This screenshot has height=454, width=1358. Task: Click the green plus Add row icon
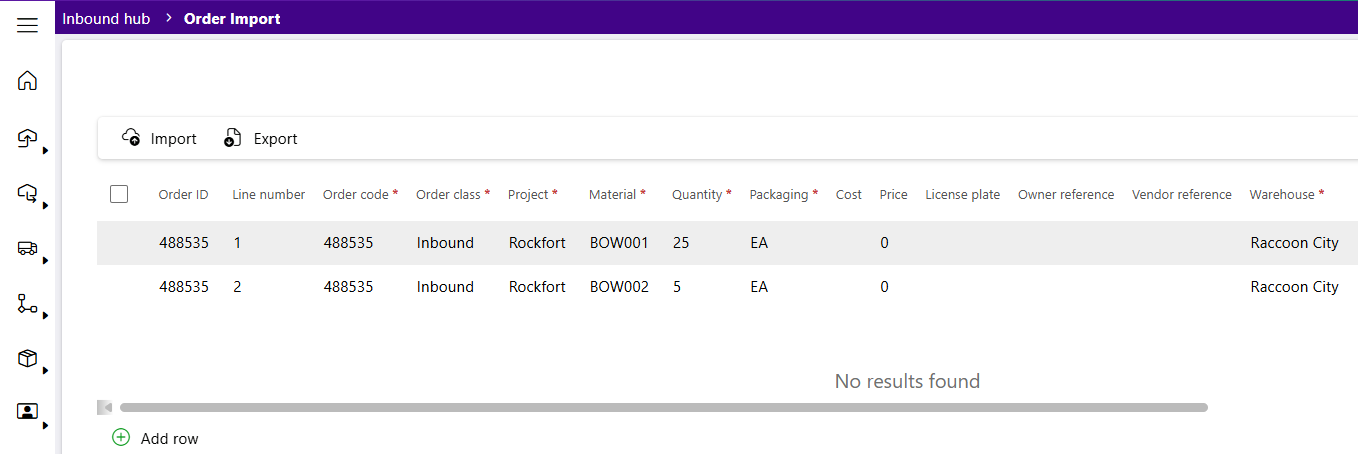[x=121, y=437]
